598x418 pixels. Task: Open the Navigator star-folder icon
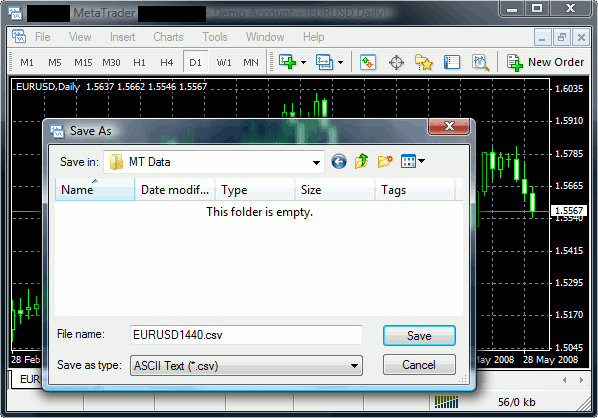pyautogui.click(x=424, y=62)
